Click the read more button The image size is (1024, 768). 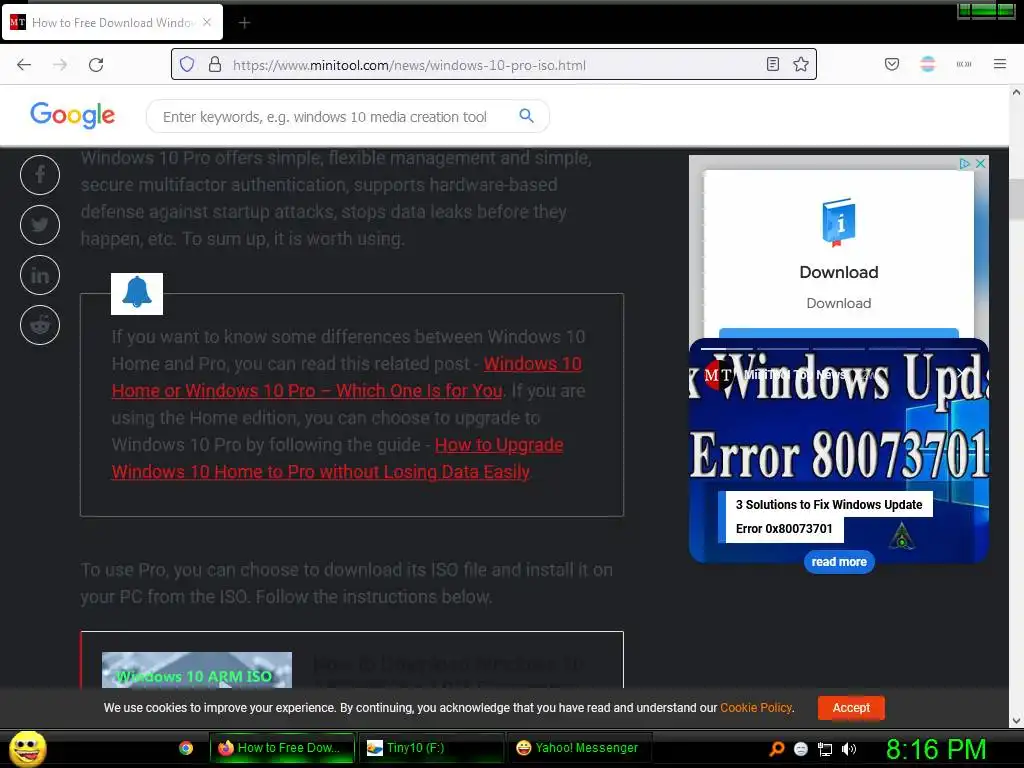[x=839, y=562]
